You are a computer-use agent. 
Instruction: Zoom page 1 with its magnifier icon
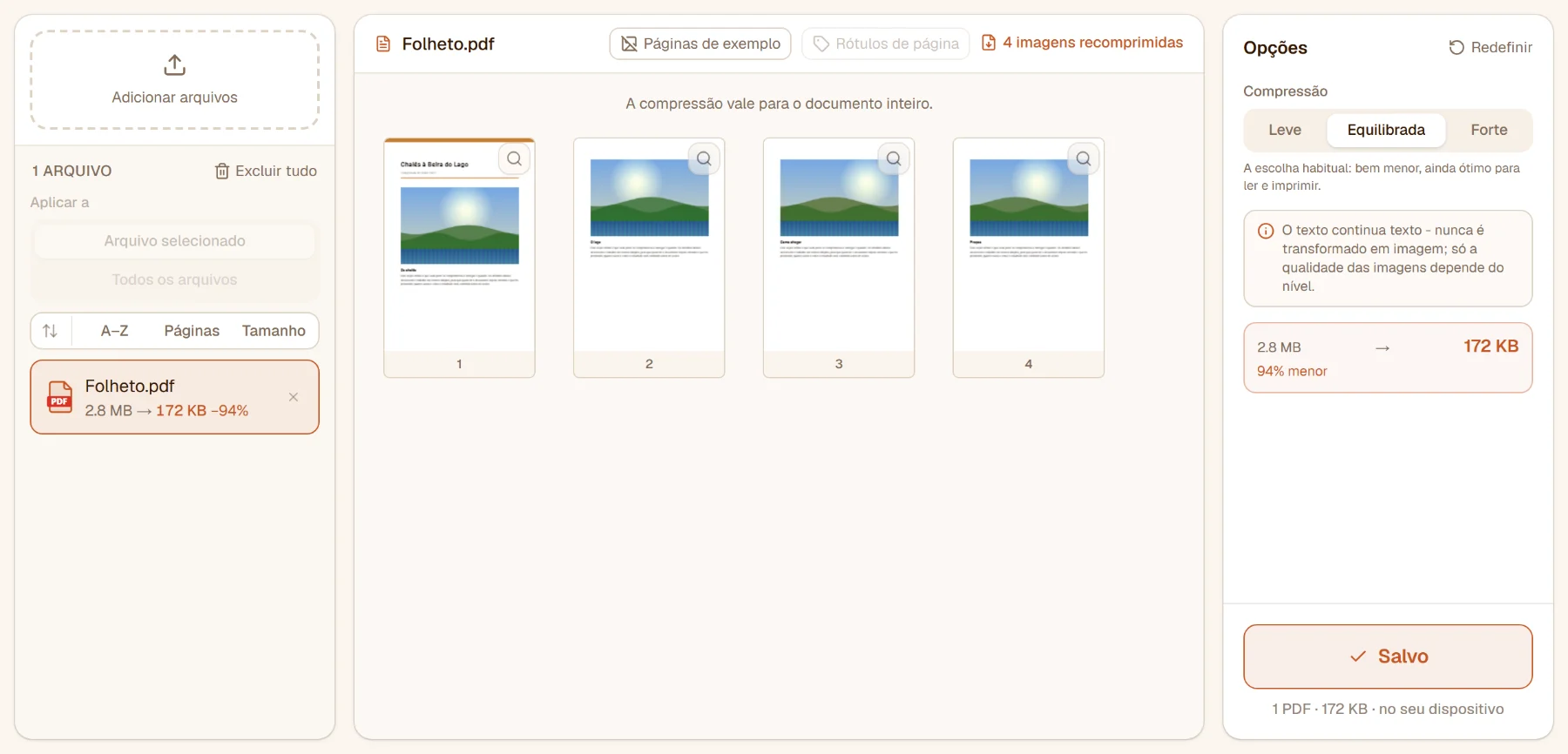click(x=515, y=158)
